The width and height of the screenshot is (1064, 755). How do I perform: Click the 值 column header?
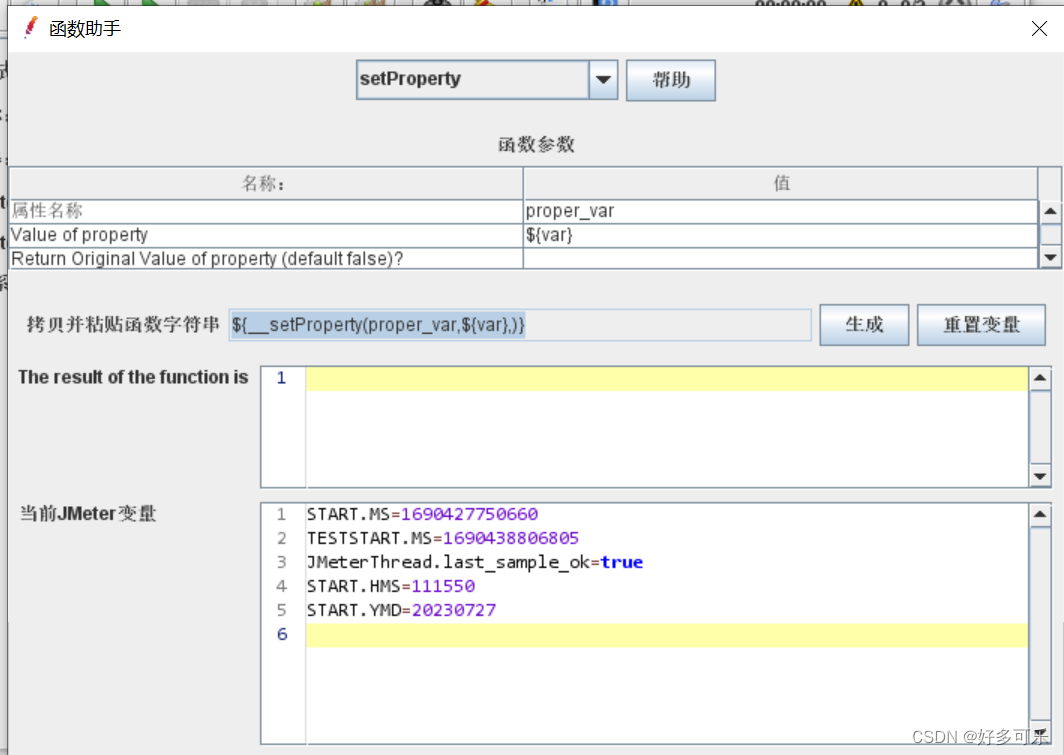click(780, 183)
